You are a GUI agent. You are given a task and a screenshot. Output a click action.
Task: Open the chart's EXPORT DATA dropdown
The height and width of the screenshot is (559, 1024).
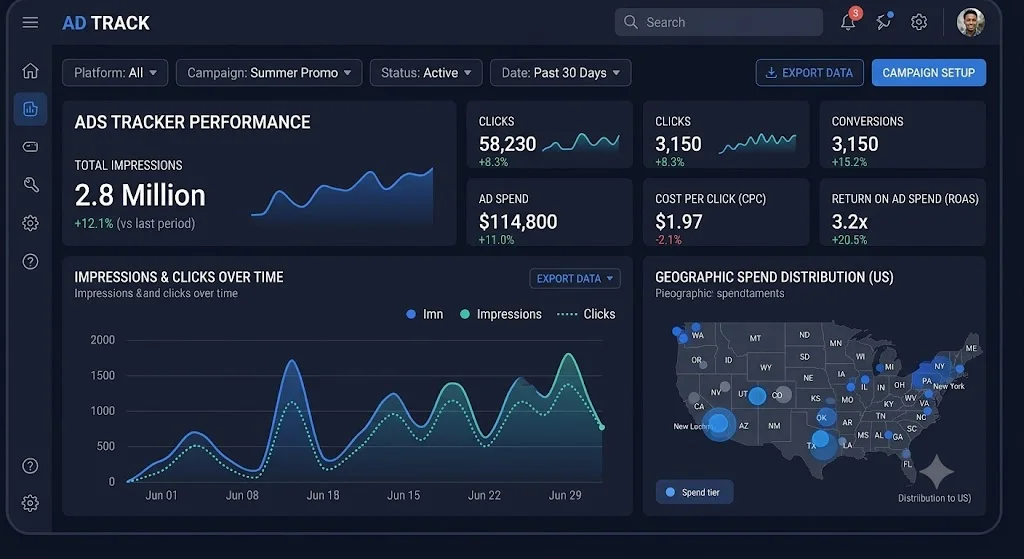(575, 279)
